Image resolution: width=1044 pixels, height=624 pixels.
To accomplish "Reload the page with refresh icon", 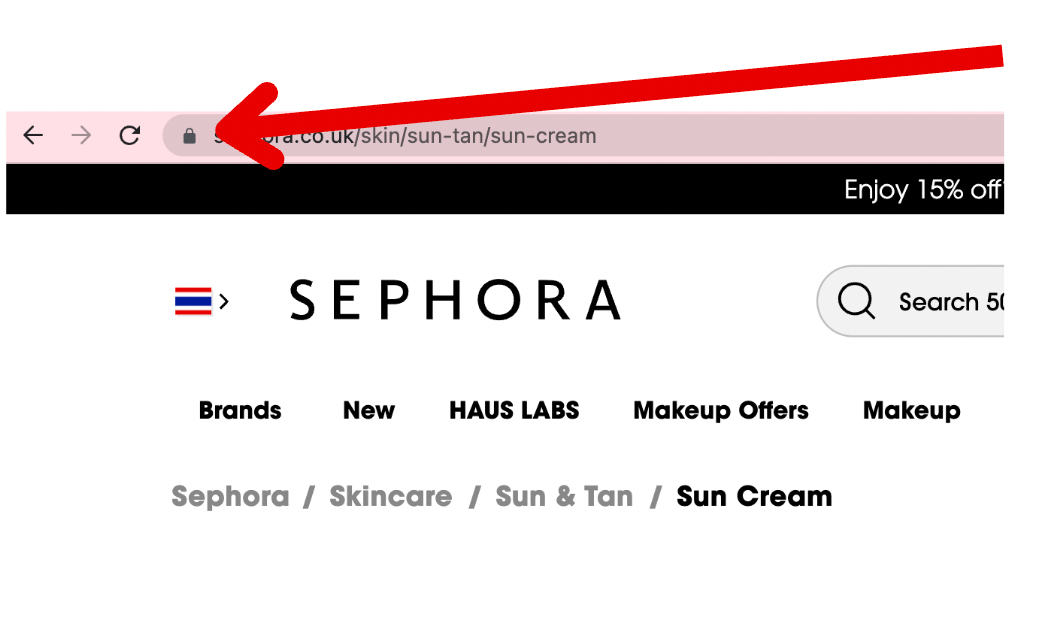I will [130, 135].
